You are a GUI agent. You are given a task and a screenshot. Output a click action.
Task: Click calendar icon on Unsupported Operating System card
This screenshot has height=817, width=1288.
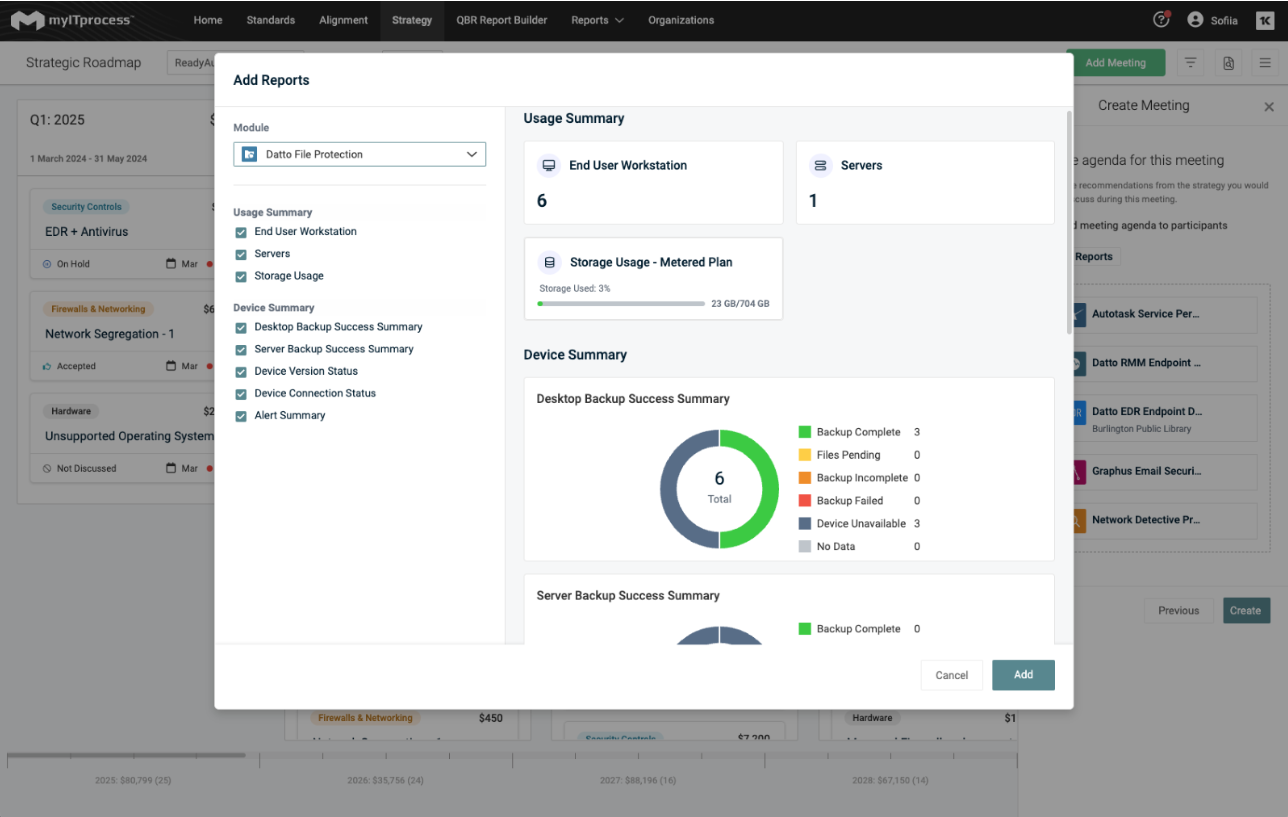pyautogui.click(x=171, y=468)
